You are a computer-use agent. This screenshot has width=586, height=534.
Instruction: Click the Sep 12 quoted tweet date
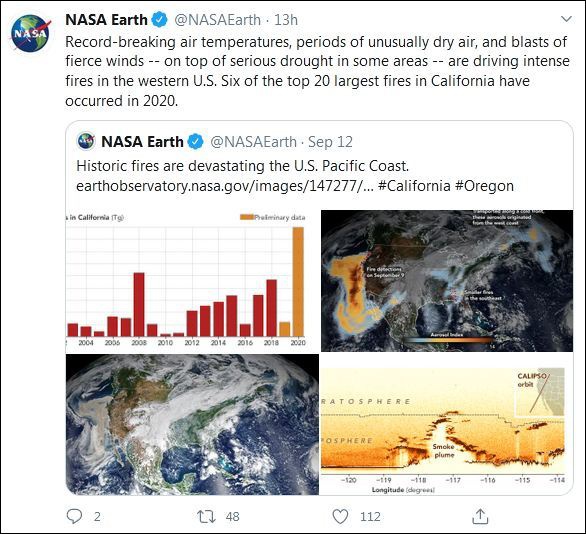330,142
